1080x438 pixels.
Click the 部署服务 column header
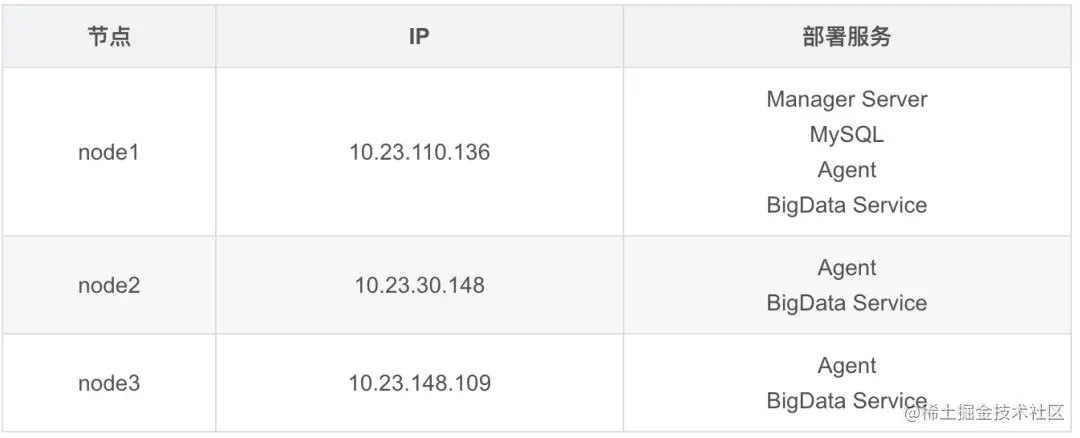pyautogui.click(x=846, y=38)
